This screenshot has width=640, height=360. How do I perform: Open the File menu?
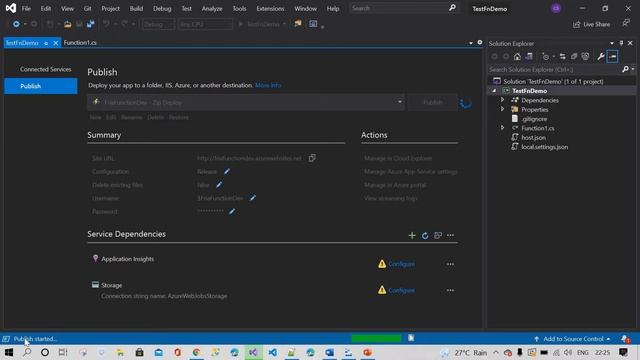pos(26,8)
